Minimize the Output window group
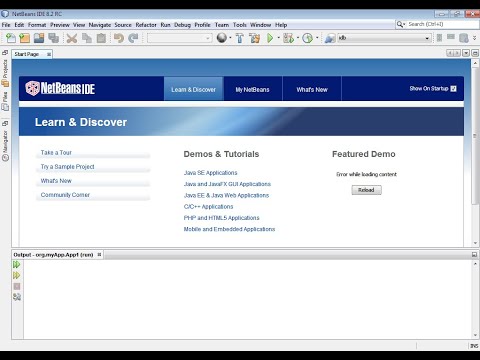Screen dimensions: 480x360 coord(474,255)
